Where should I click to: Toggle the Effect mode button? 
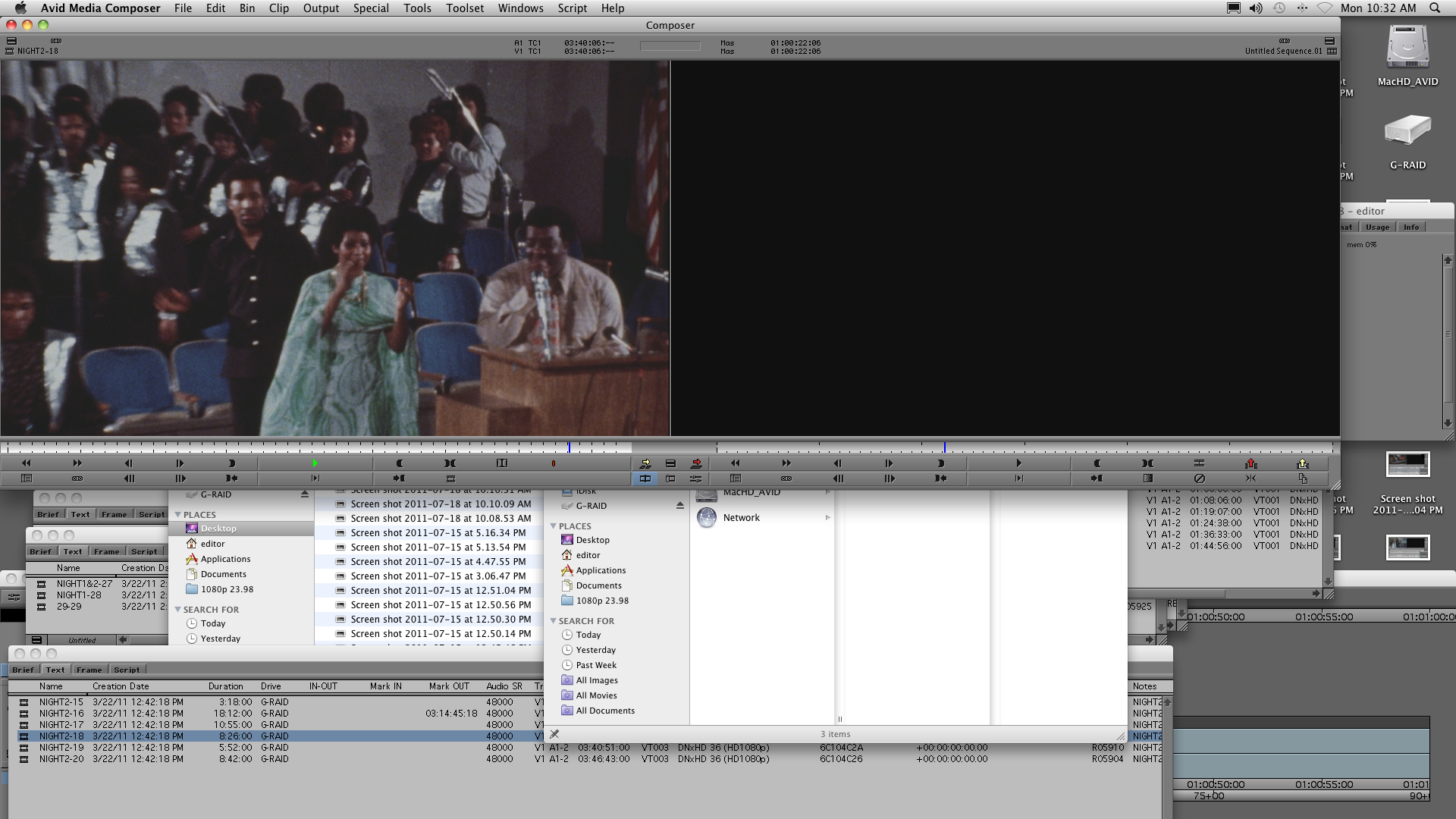(696, 479)
